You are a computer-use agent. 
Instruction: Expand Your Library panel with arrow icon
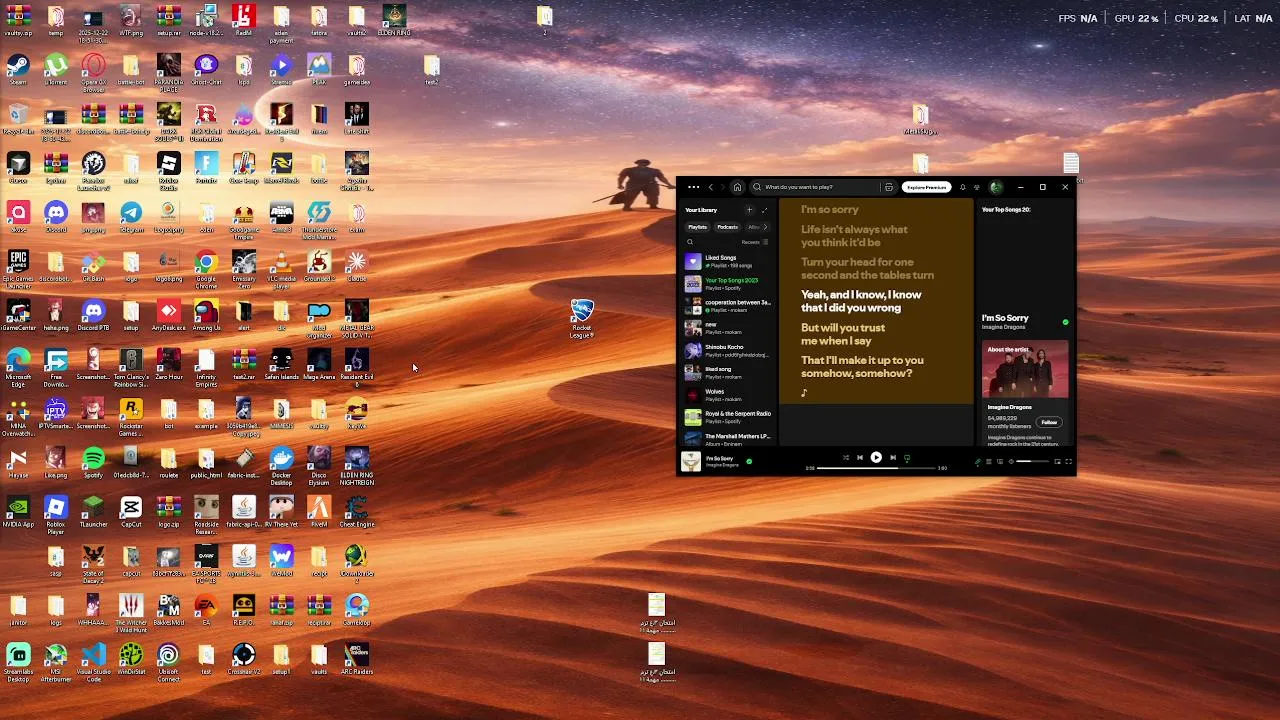click(765, 210)
